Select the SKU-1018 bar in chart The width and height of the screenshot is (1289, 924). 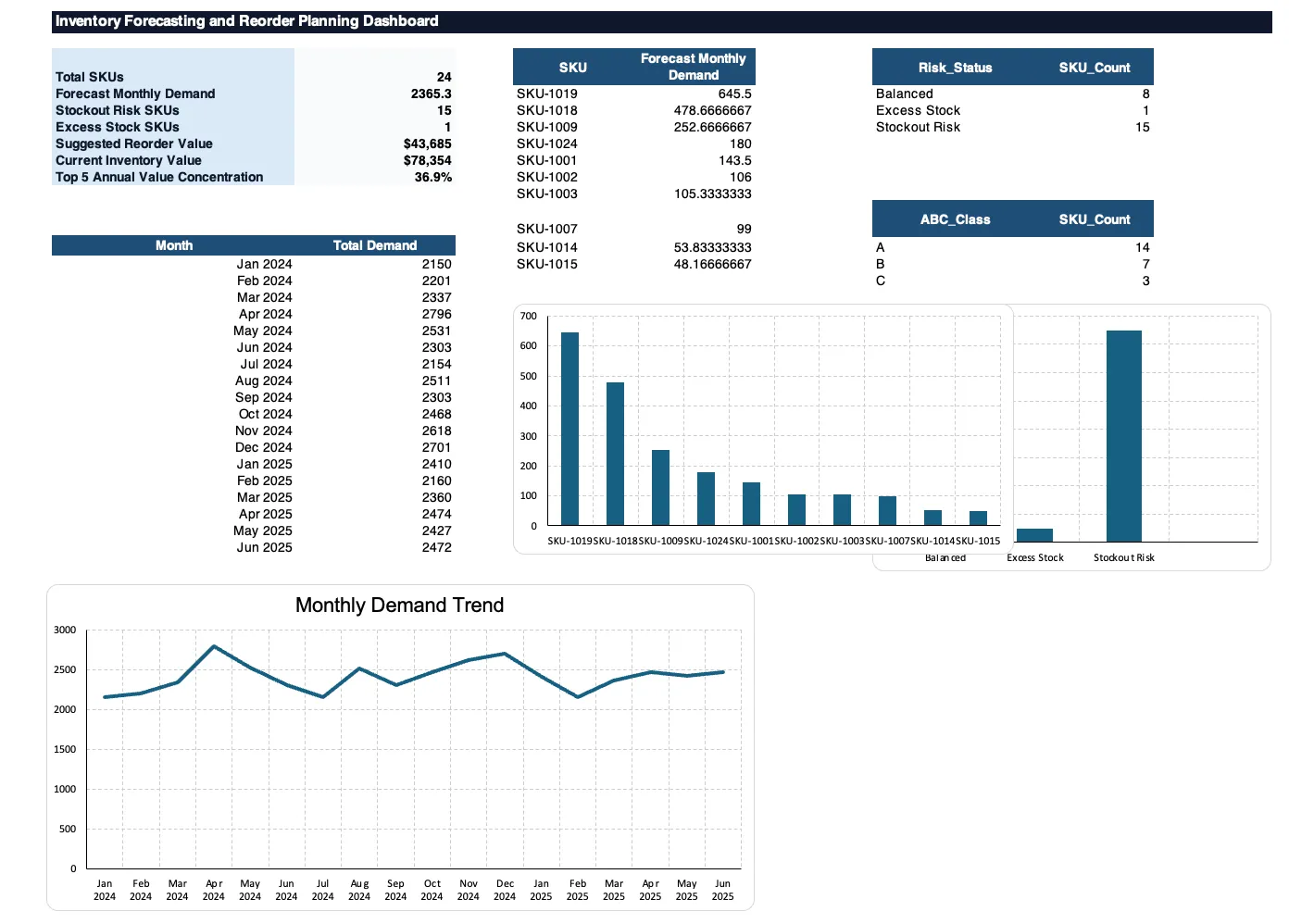coord(615,454)
